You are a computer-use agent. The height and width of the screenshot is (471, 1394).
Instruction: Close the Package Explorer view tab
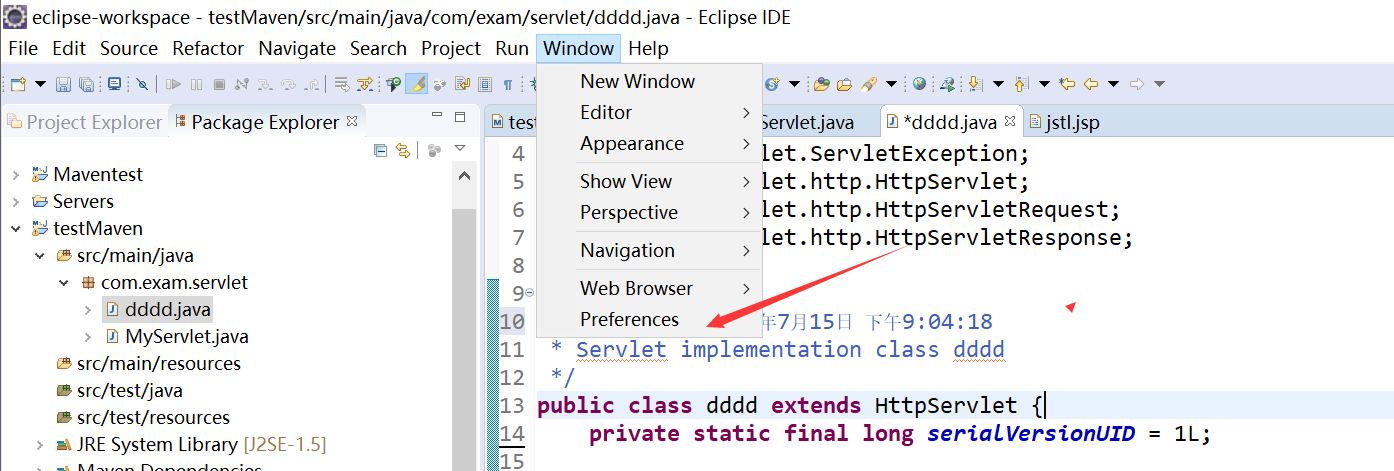(352, 121)
